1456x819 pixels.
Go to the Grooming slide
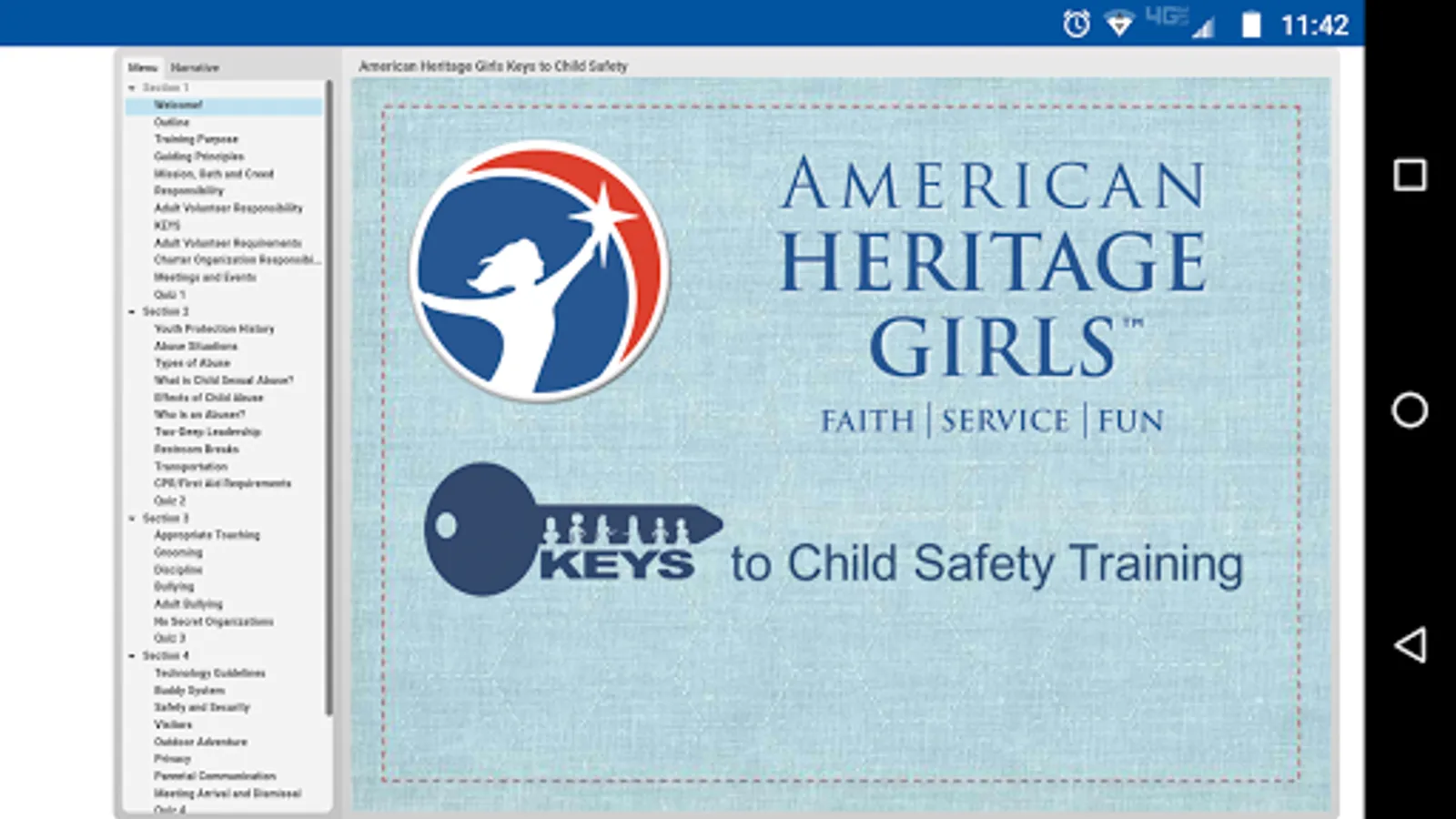click(x=178, y=552)
